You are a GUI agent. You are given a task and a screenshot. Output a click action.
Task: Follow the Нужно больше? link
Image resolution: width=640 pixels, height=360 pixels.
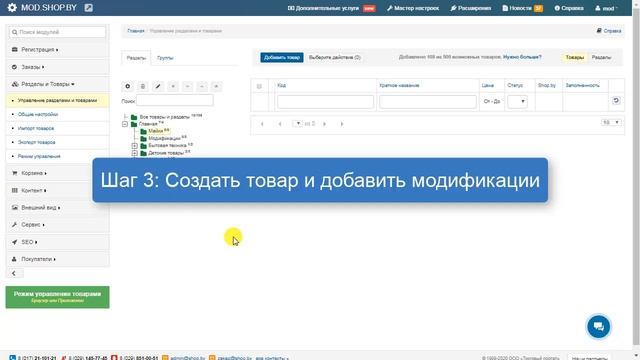(522, 57)
